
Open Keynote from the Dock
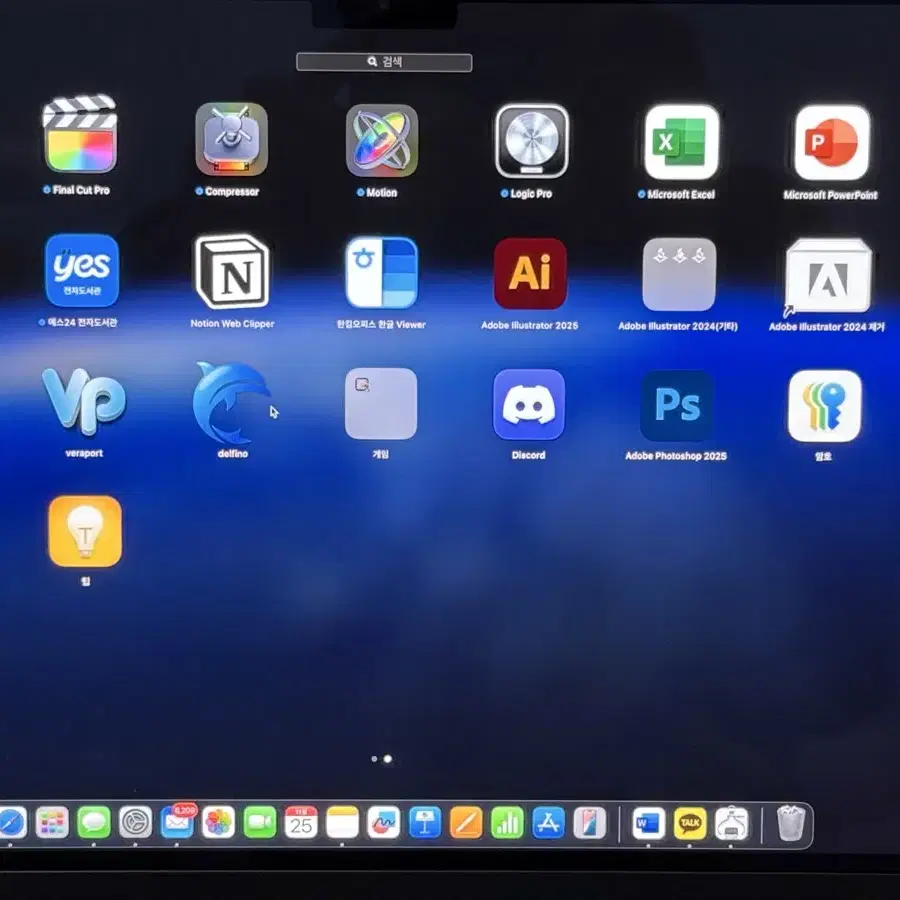point(425,823)
